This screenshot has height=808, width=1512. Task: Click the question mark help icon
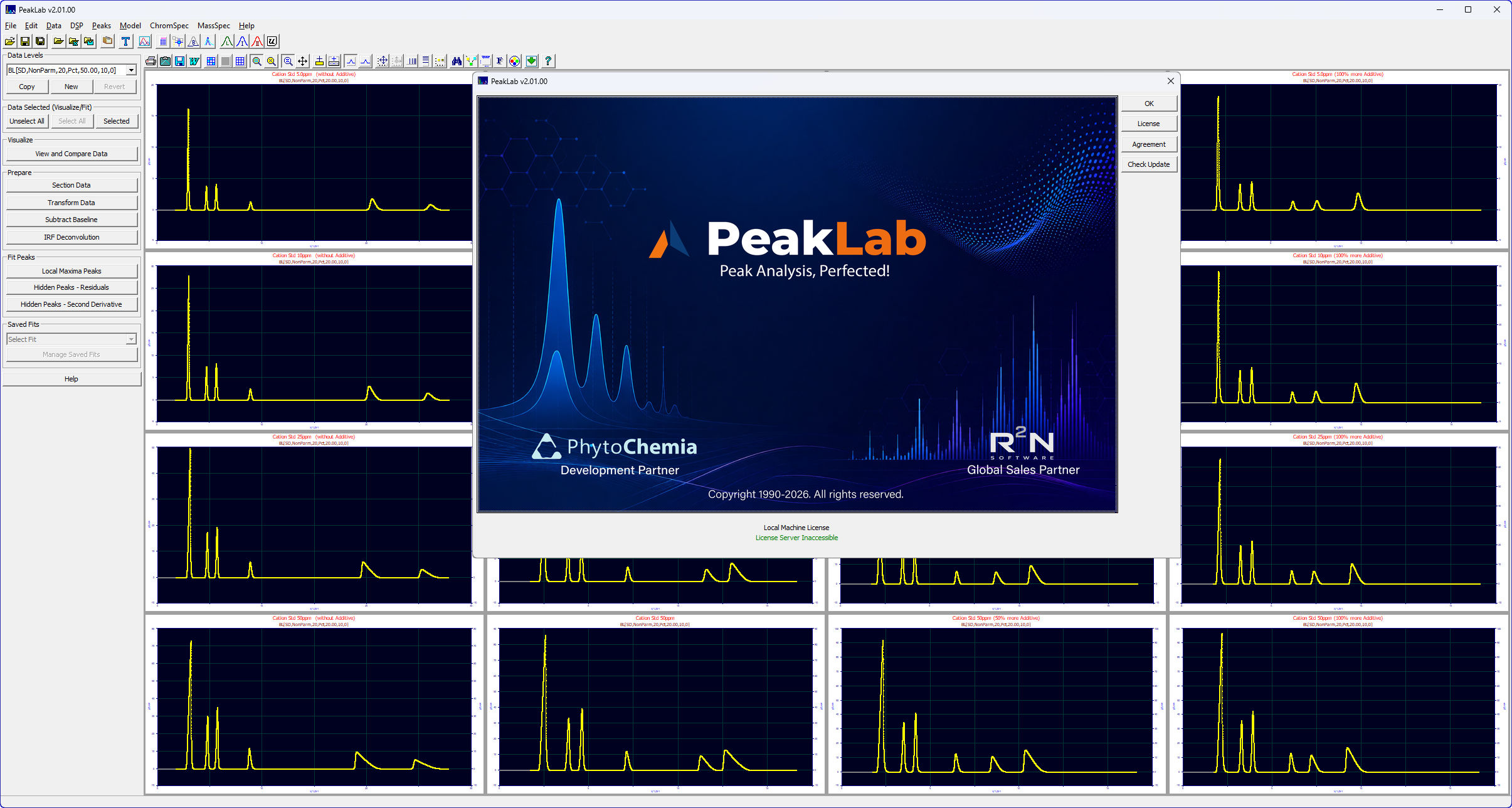548,61
